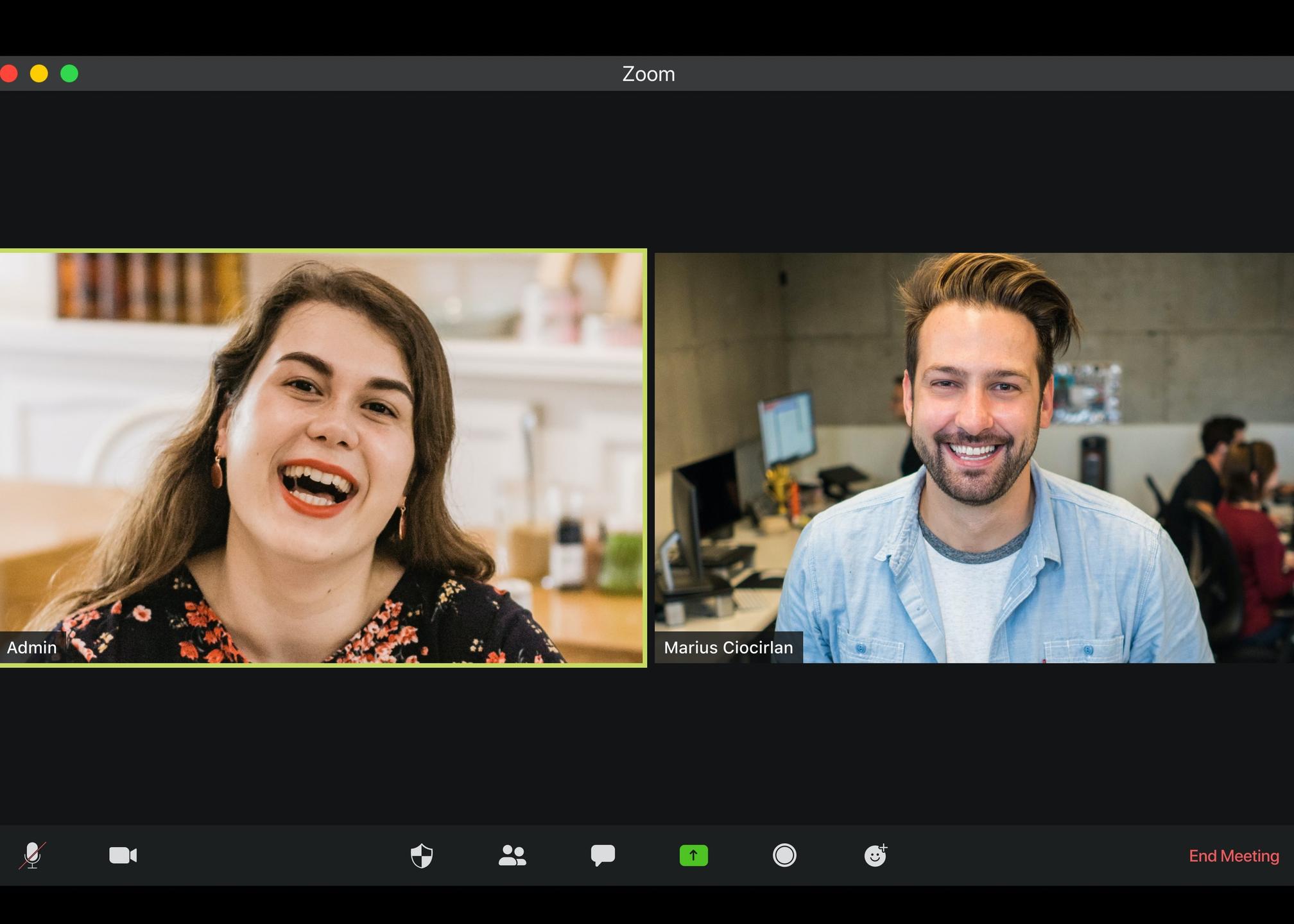The height and width of the screenshot is (924, 1294).
Task: Click End Meeting
Action: pyautogui.click(x=1233, y=856)
